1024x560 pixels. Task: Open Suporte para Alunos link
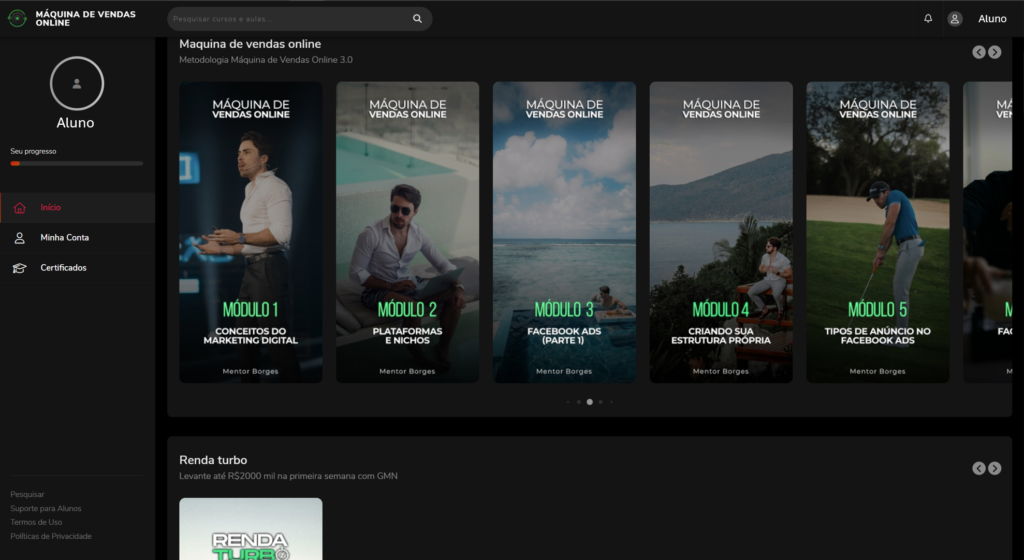46,508
